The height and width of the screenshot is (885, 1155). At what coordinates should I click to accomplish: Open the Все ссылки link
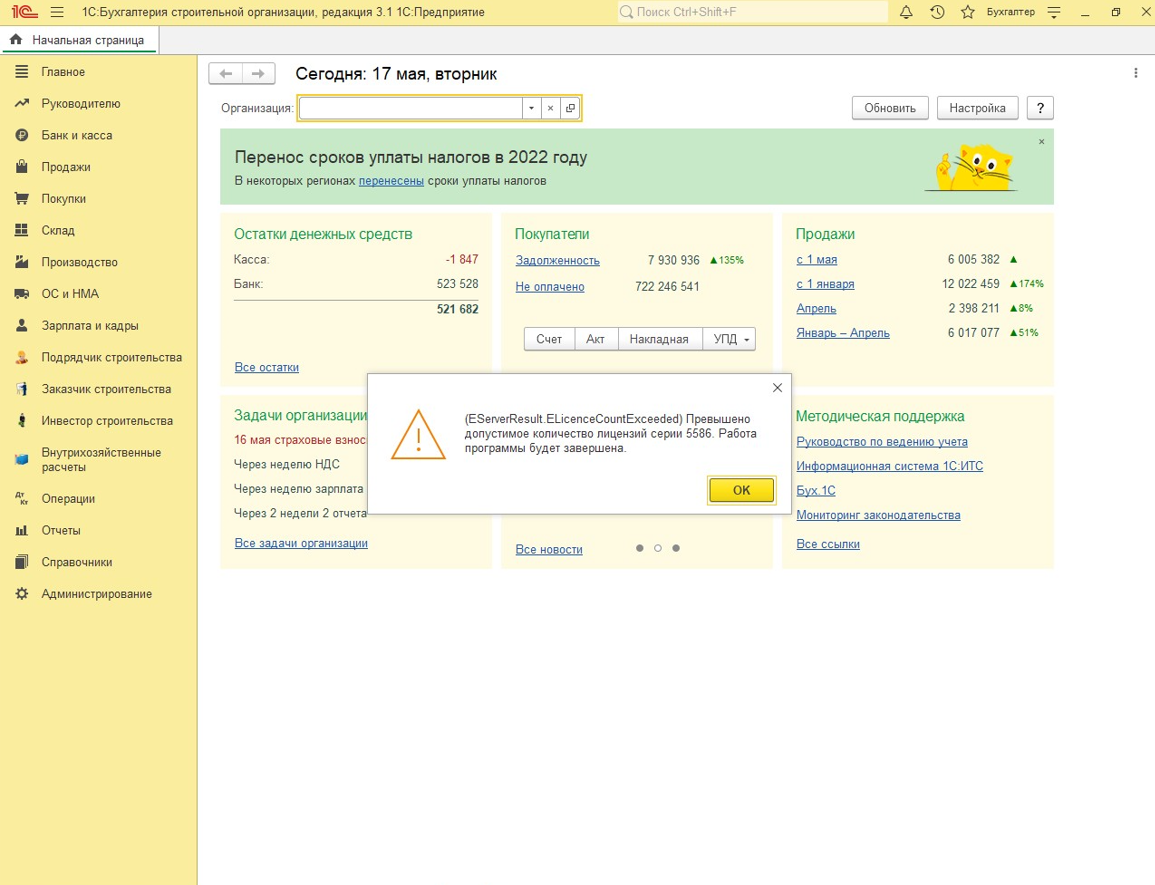(x=828, y=544)
